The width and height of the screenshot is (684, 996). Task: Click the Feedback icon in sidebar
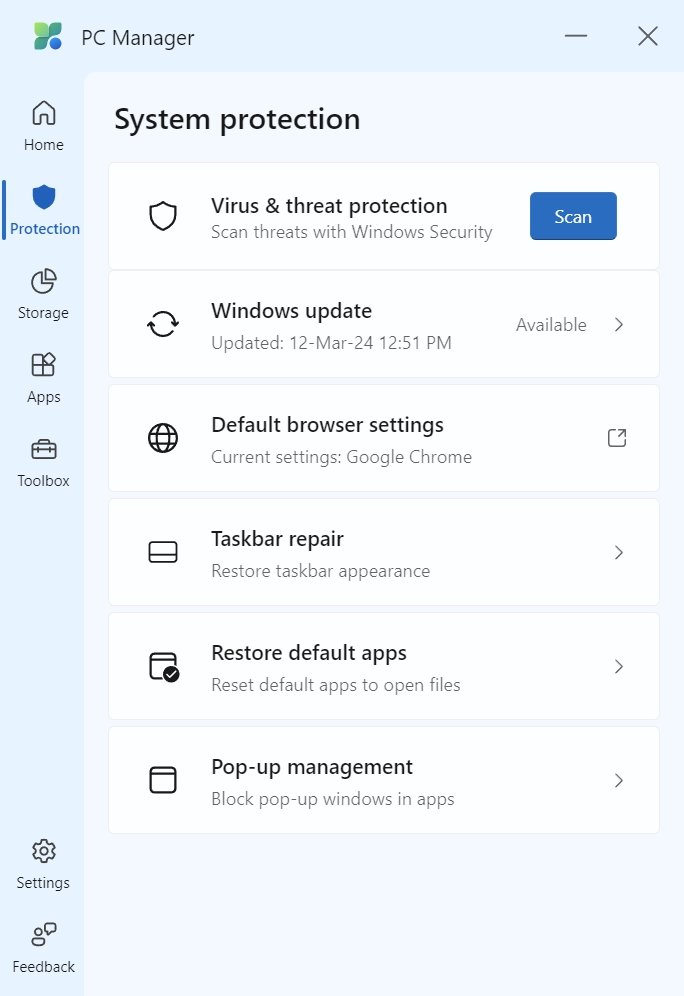pos(44,935)
